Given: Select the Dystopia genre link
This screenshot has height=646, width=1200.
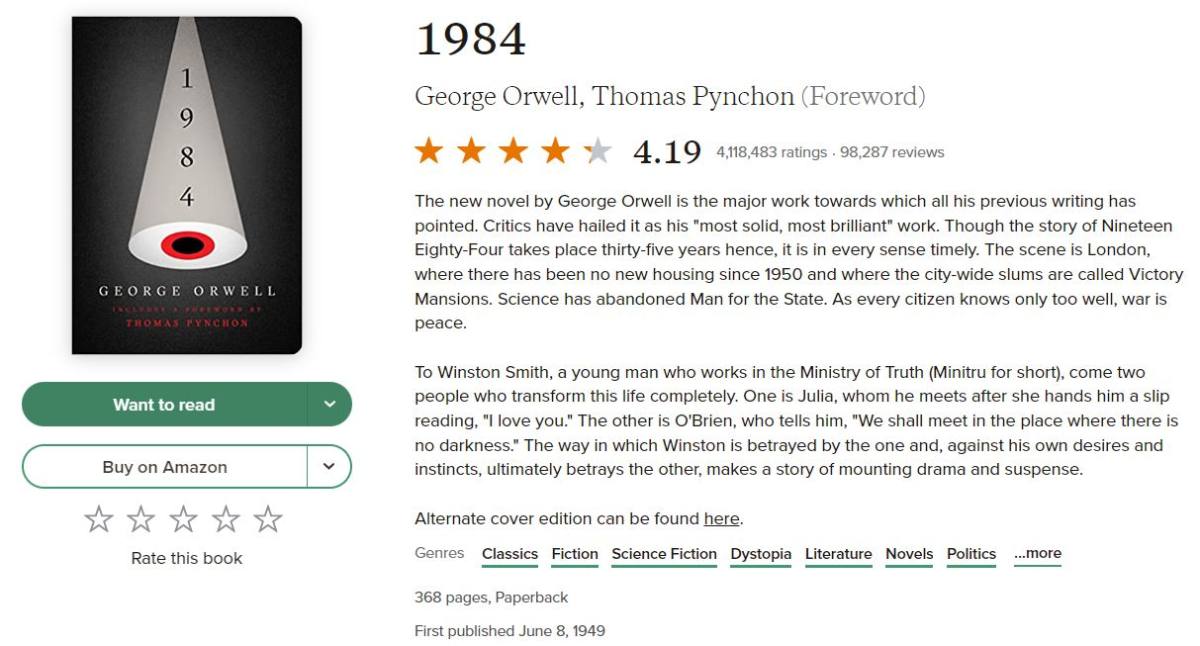Looking at the screenshot, I should point(761,554).
